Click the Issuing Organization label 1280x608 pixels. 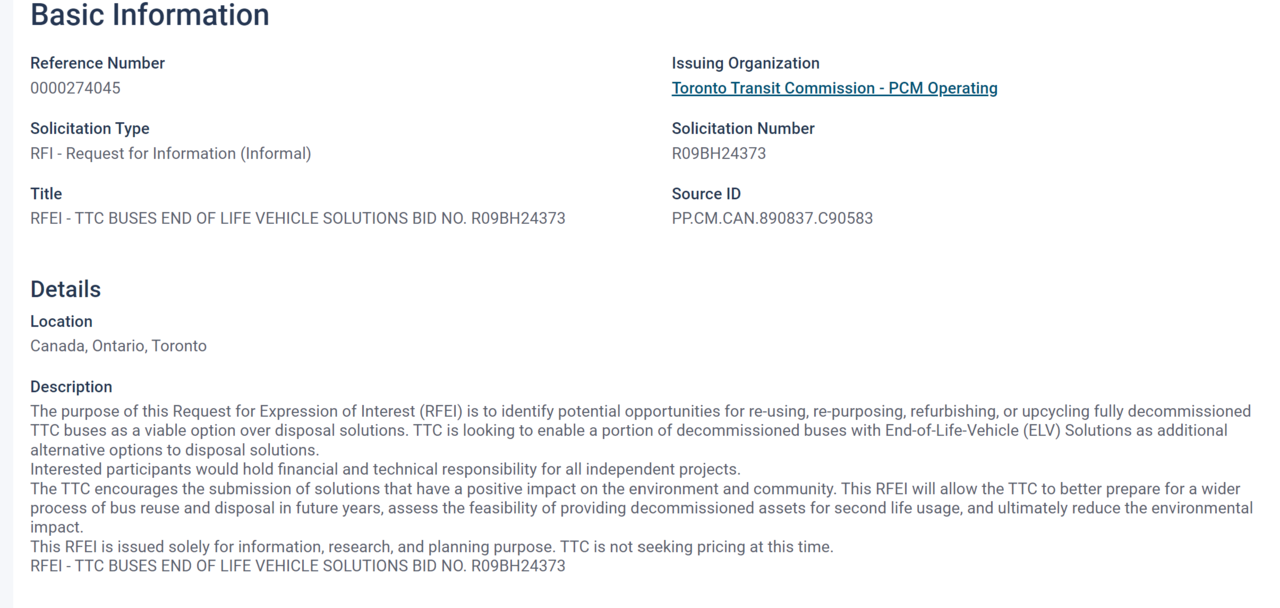pos(745,63)
